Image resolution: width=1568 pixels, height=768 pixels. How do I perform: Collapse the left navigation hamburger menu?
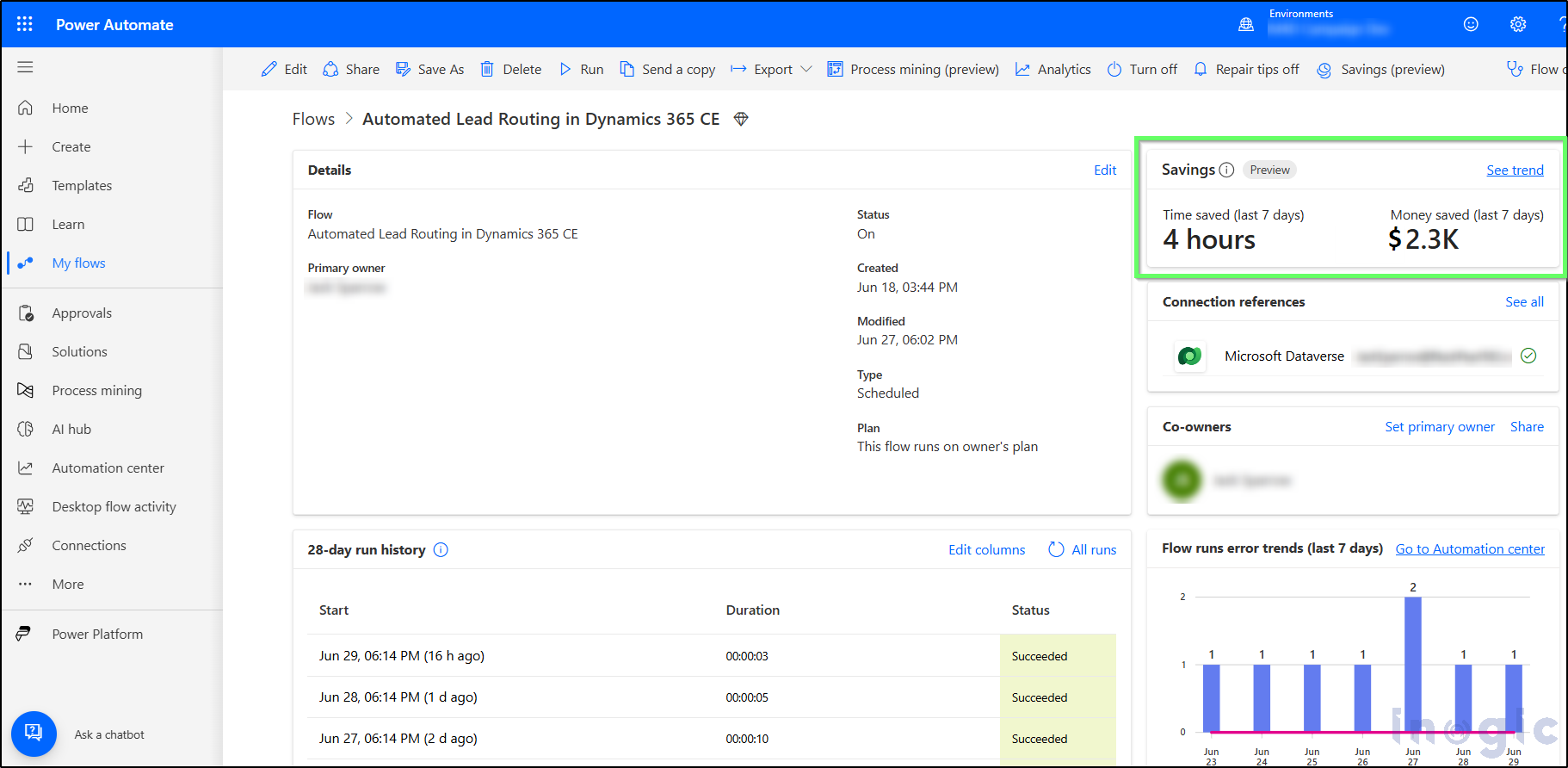tap(25, 67)
